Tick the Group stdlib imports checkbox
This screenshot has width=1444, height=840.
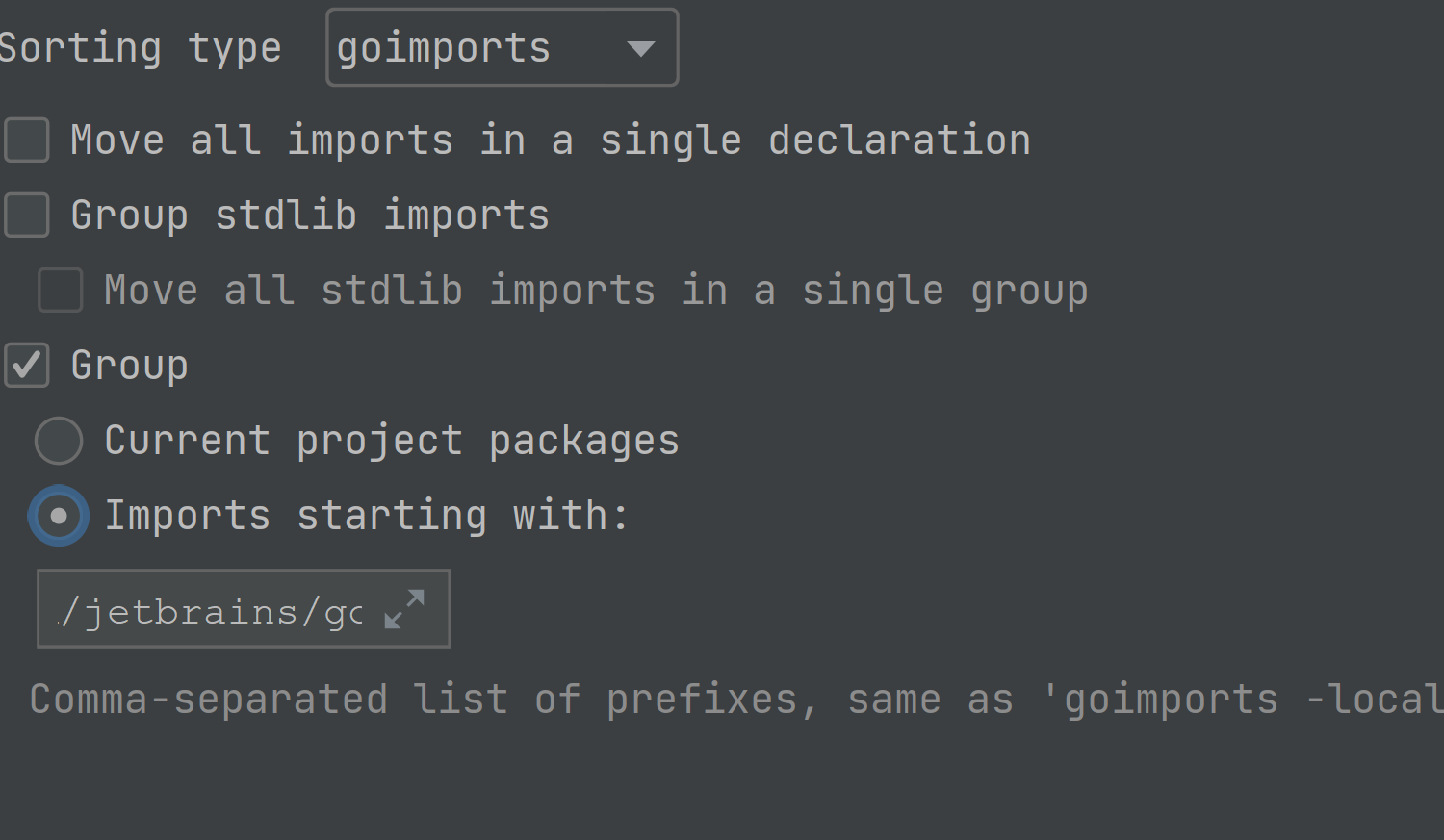[x=27, y=215]
